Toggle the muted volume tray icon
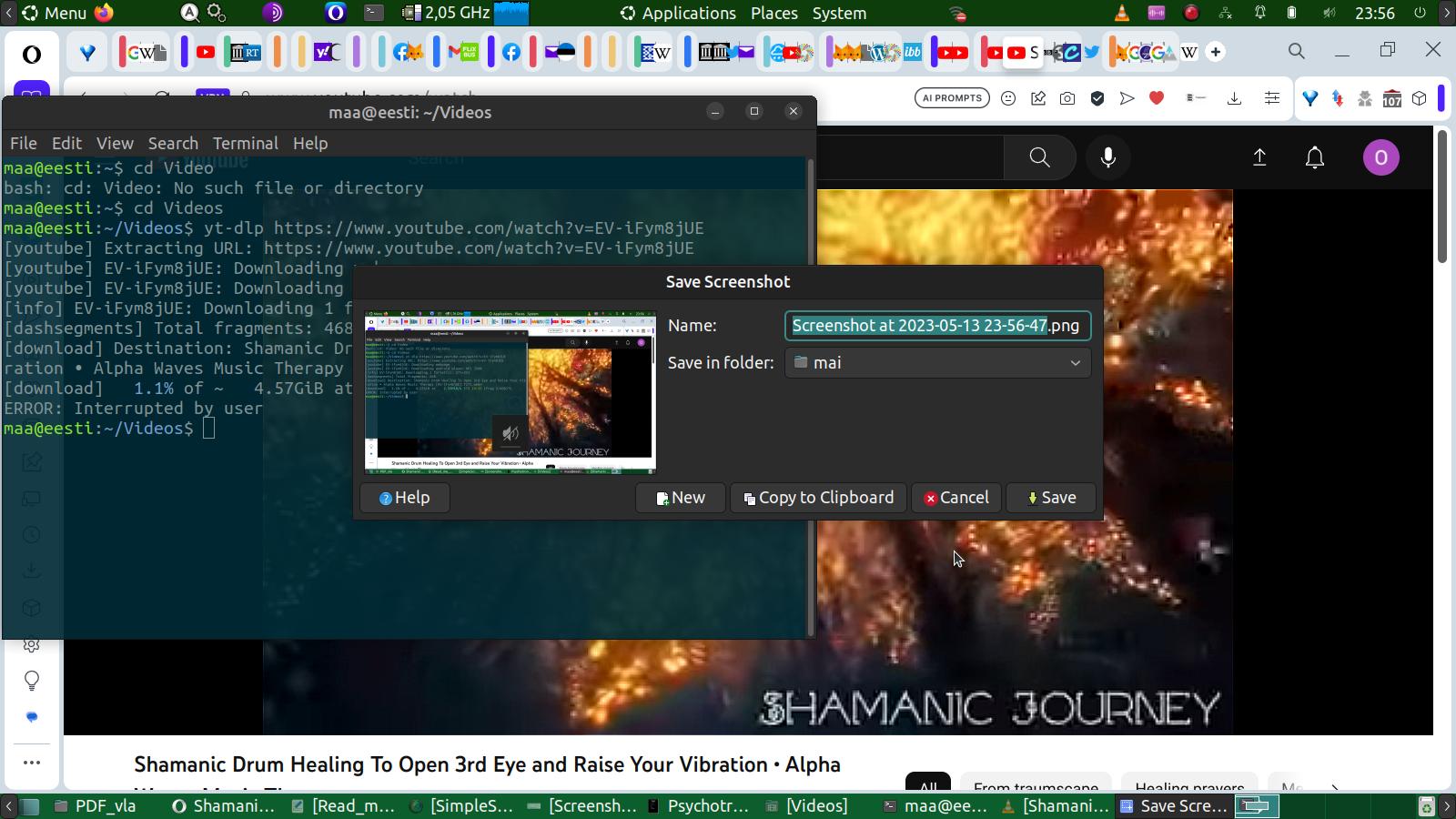The image size is (1456, 819). pyautogui.click(x=1330, y=13)
